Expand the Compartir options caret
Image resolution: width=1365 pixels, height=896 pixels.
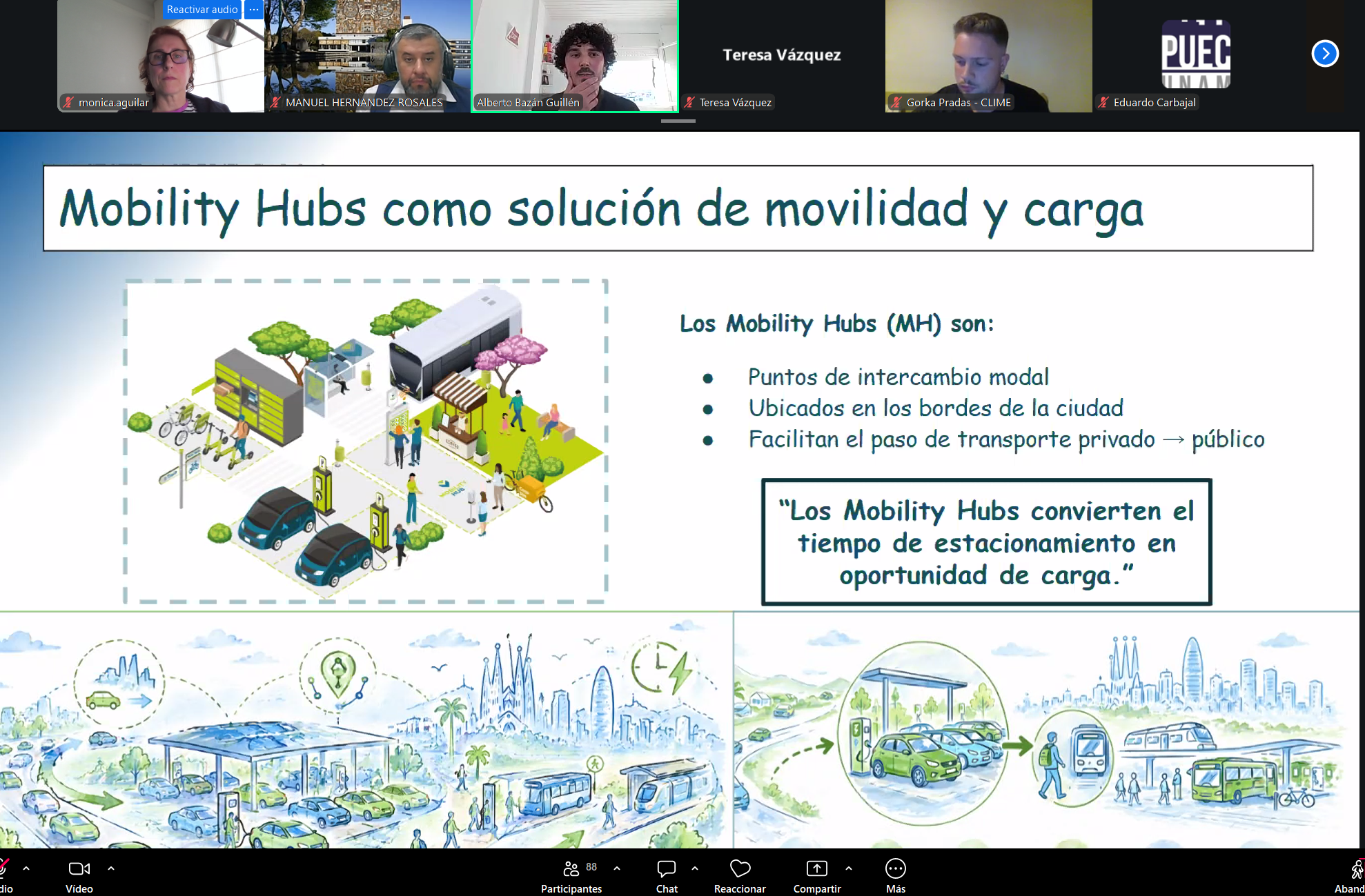[x=849, y=868]
